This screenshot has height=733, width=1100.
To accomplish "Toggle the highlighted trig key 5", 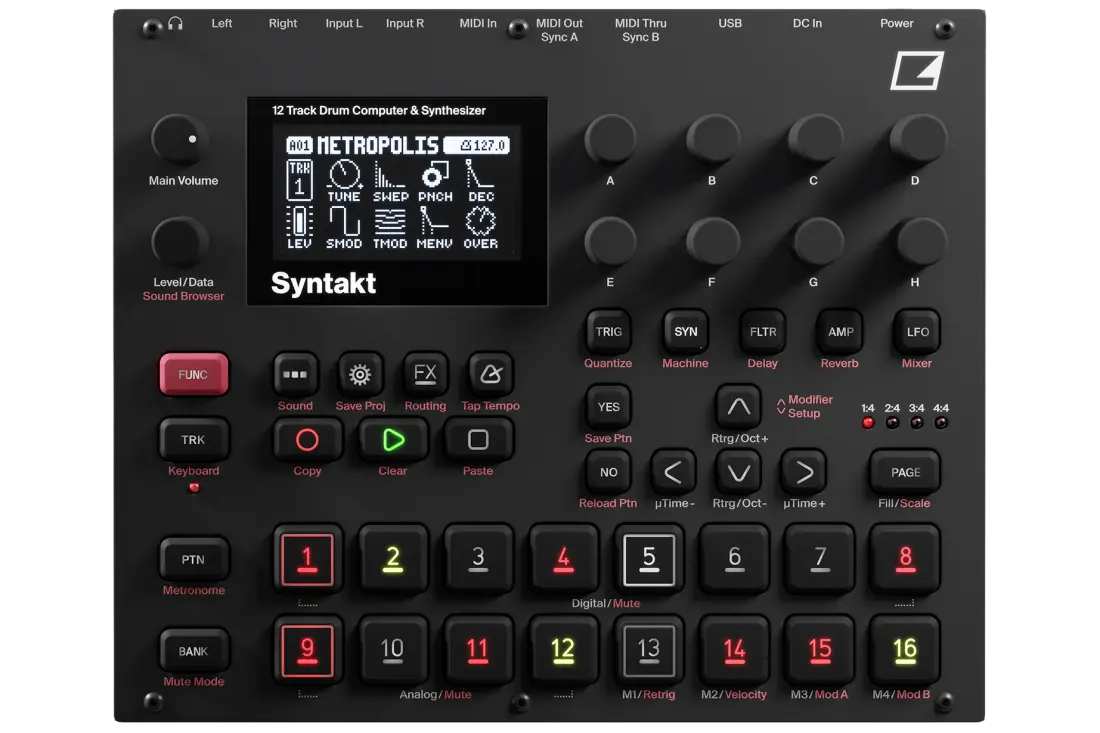I will [x=649, y=559].
